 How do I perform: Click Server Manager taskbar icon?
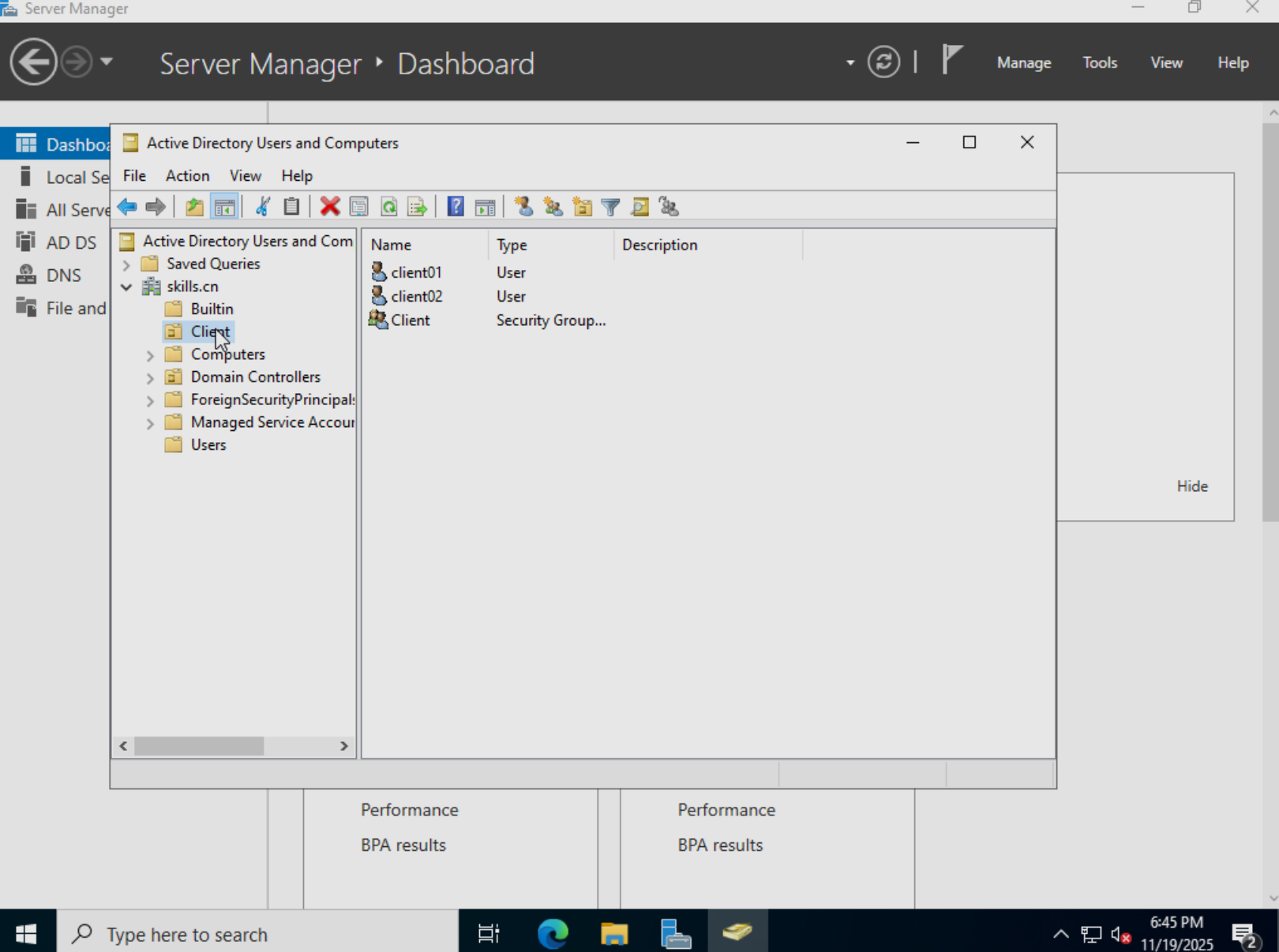click(x=676, y=934)
